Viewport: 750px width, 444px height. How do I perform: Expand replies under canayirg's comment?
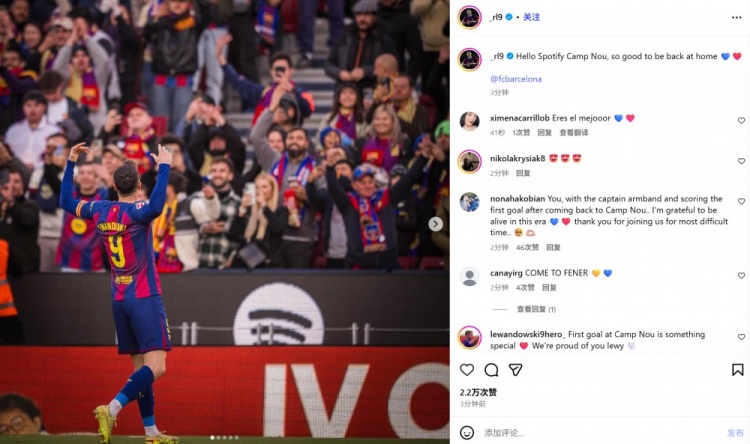pyautogui.click(x=536, y=309)
